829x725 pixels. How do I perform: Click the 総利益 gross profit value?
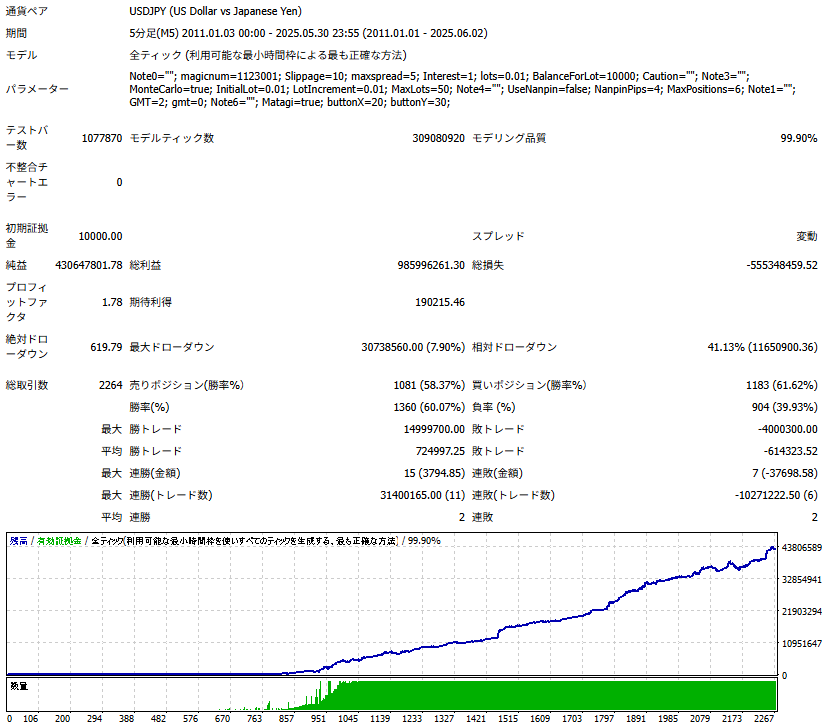click(431, 265)
